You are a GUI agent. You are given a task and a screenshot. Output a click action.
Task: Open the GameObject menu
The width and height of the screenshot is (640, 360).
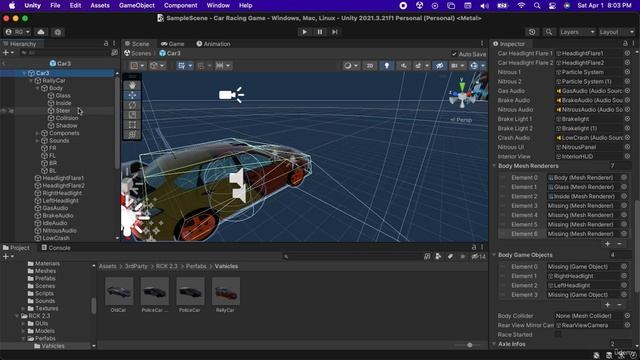tap(137, 5)
